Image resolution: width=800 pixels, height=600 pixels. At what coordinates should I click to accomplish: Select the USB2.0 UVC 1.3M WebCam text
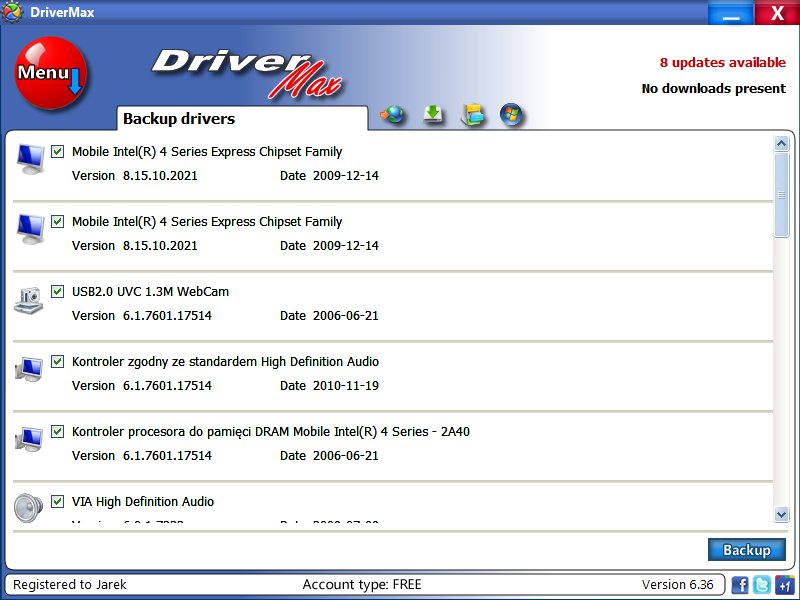click(x=151, y=291)
